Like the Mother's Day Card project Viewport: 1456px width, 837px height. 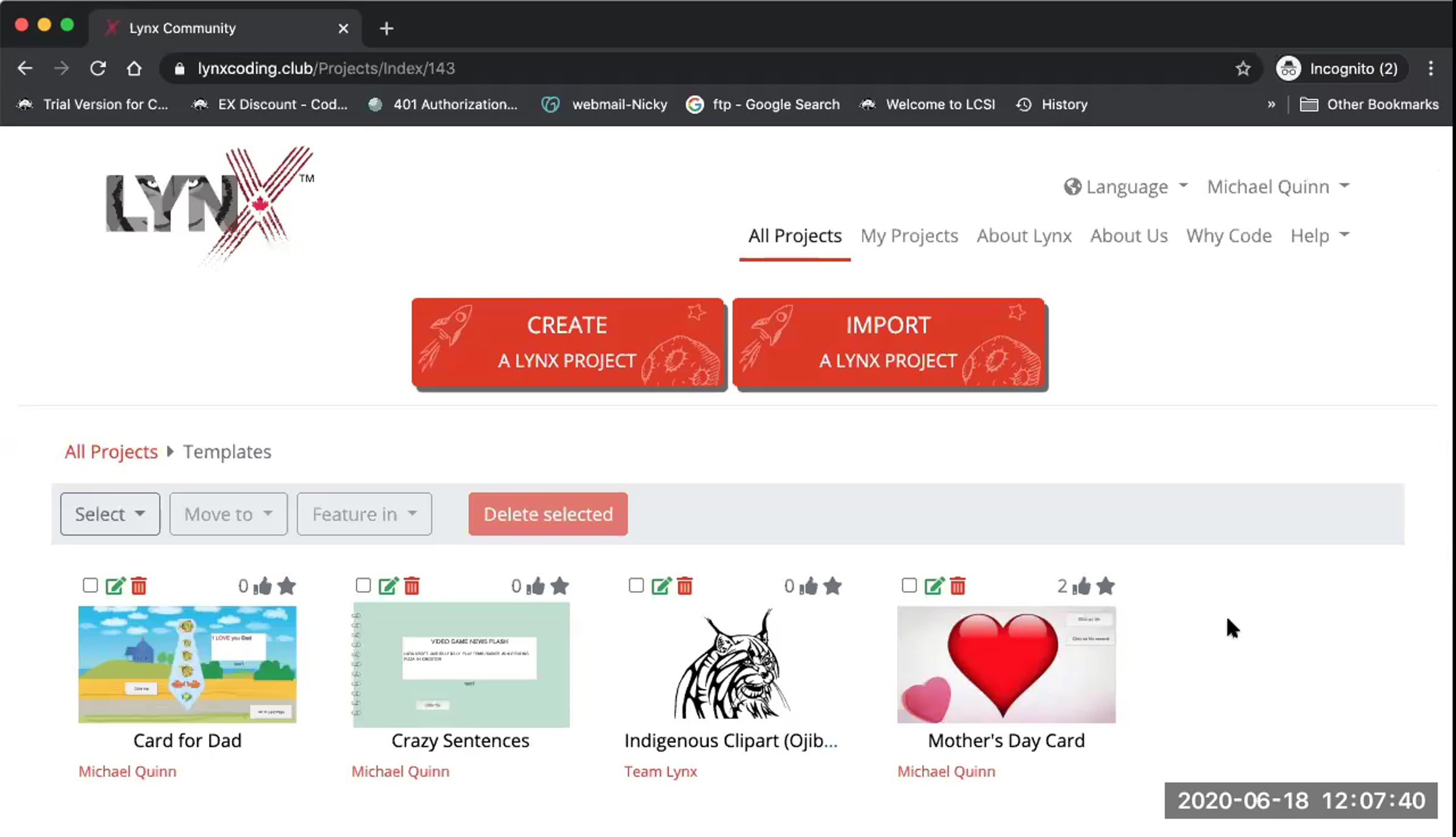tap(1082, 586)
